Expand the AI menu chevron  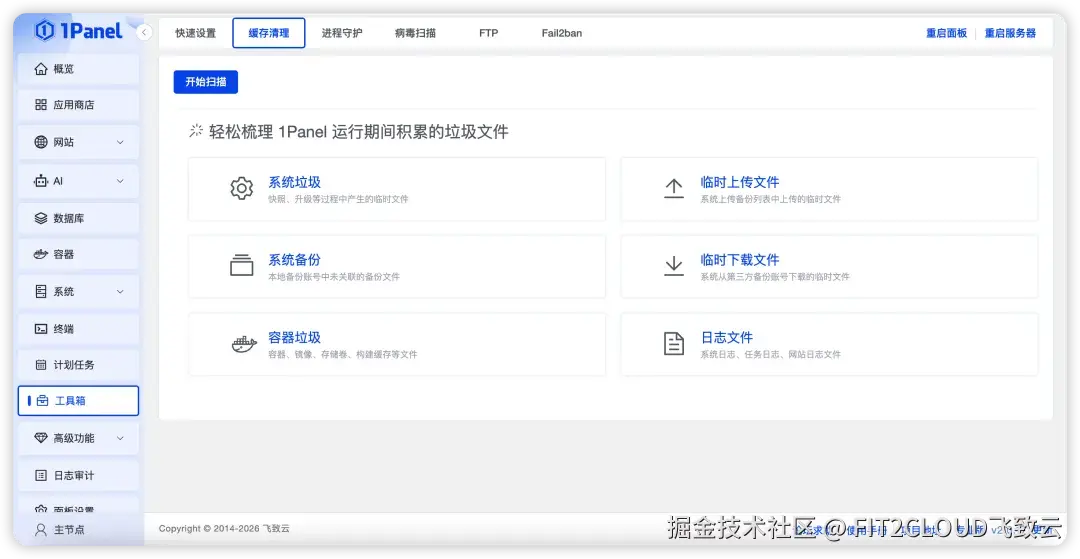click(x=120, y=181)
